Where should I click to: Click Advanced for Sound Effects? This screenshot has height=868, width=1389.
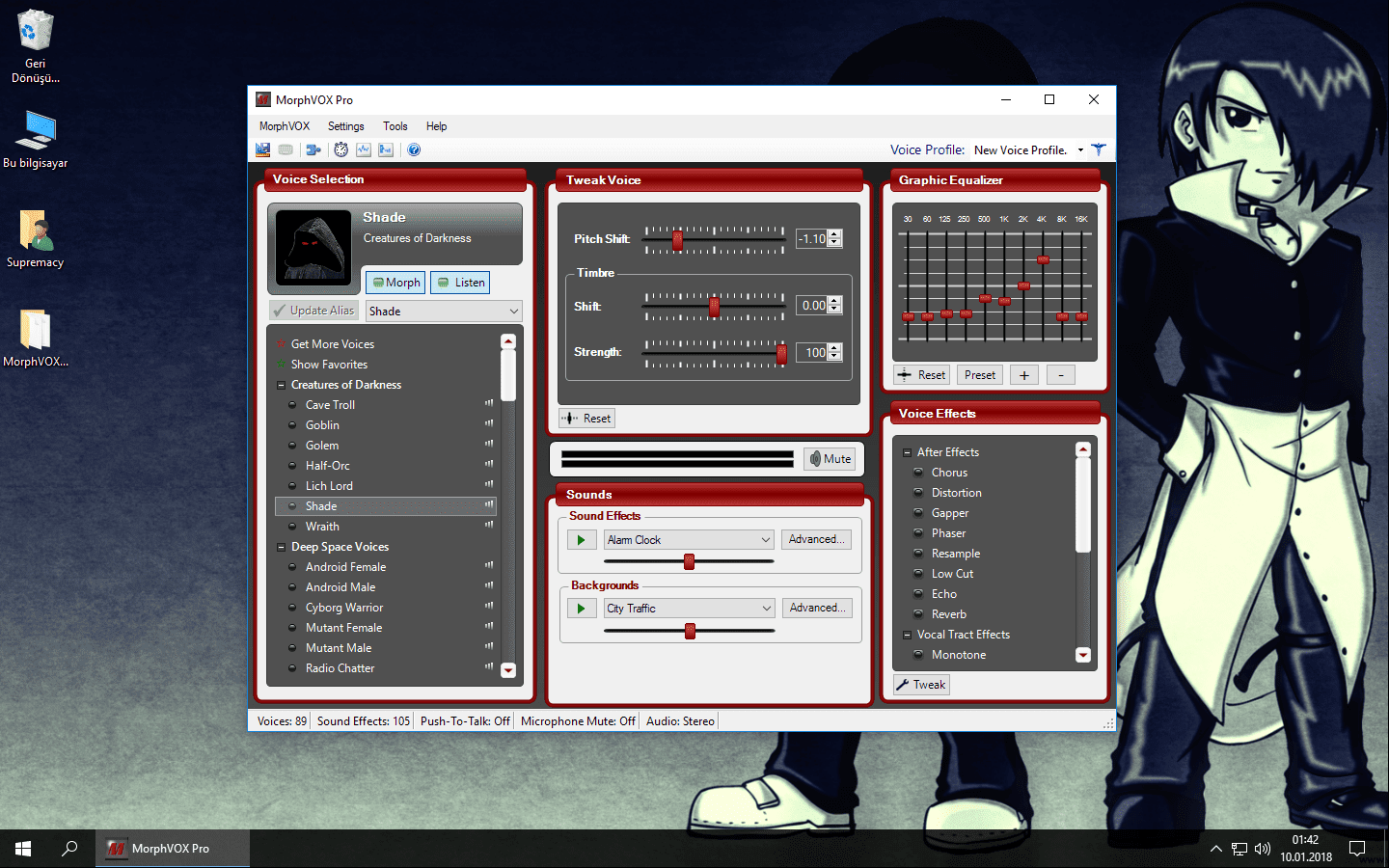pos(816,540)
